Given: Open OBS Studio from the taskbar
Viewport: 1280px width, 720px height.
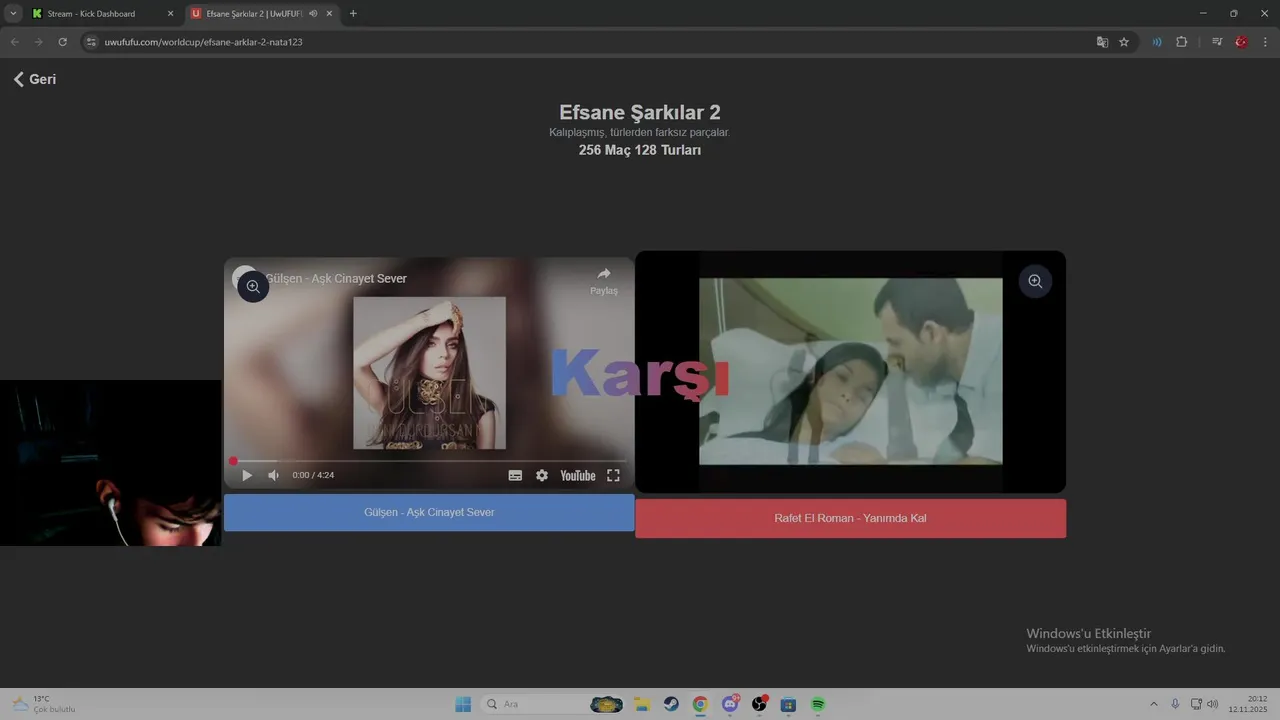Looking at the screenshot, I should tap(759, 704).
